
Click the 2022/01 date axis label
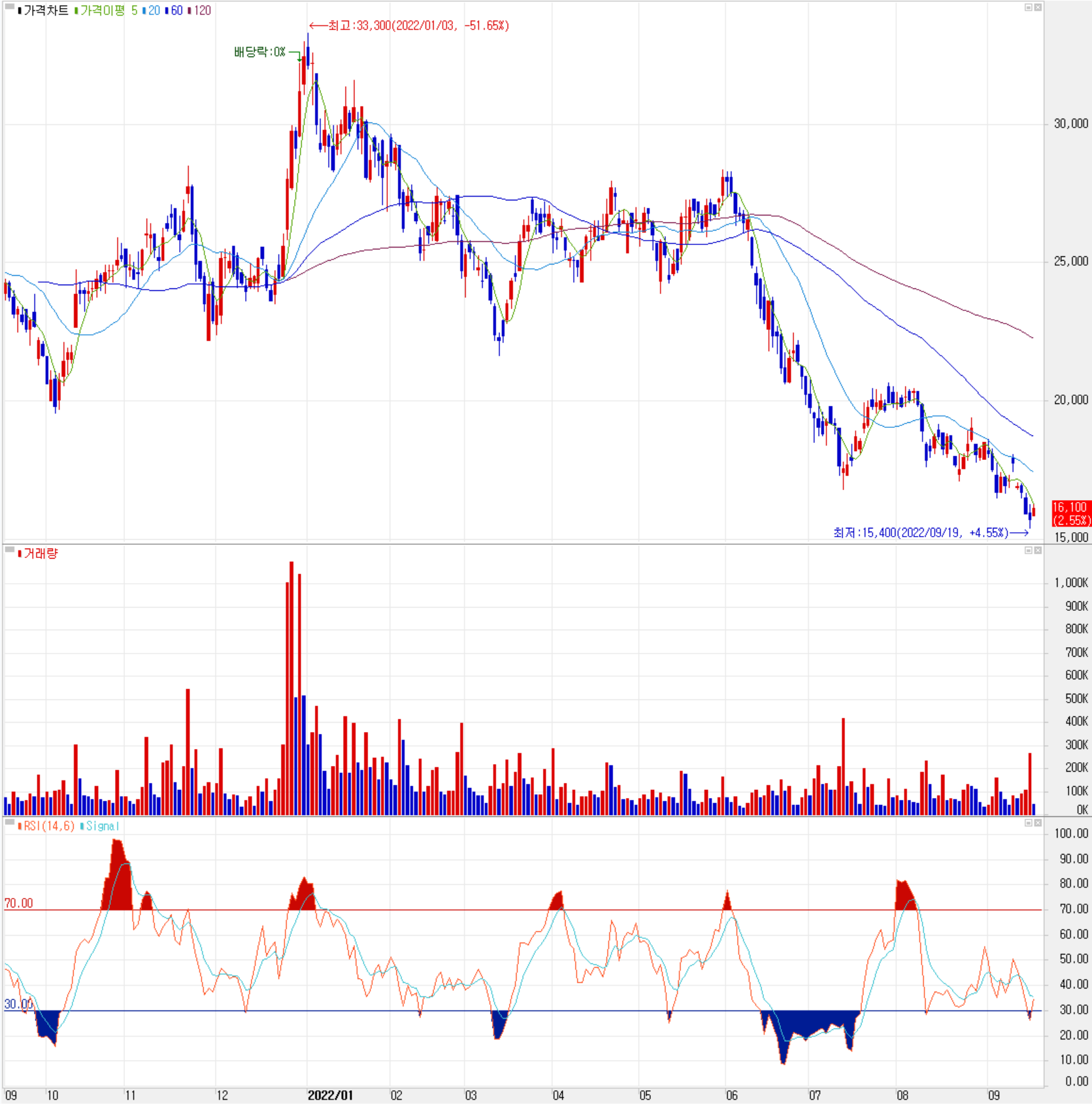[x=330, y=1095]
